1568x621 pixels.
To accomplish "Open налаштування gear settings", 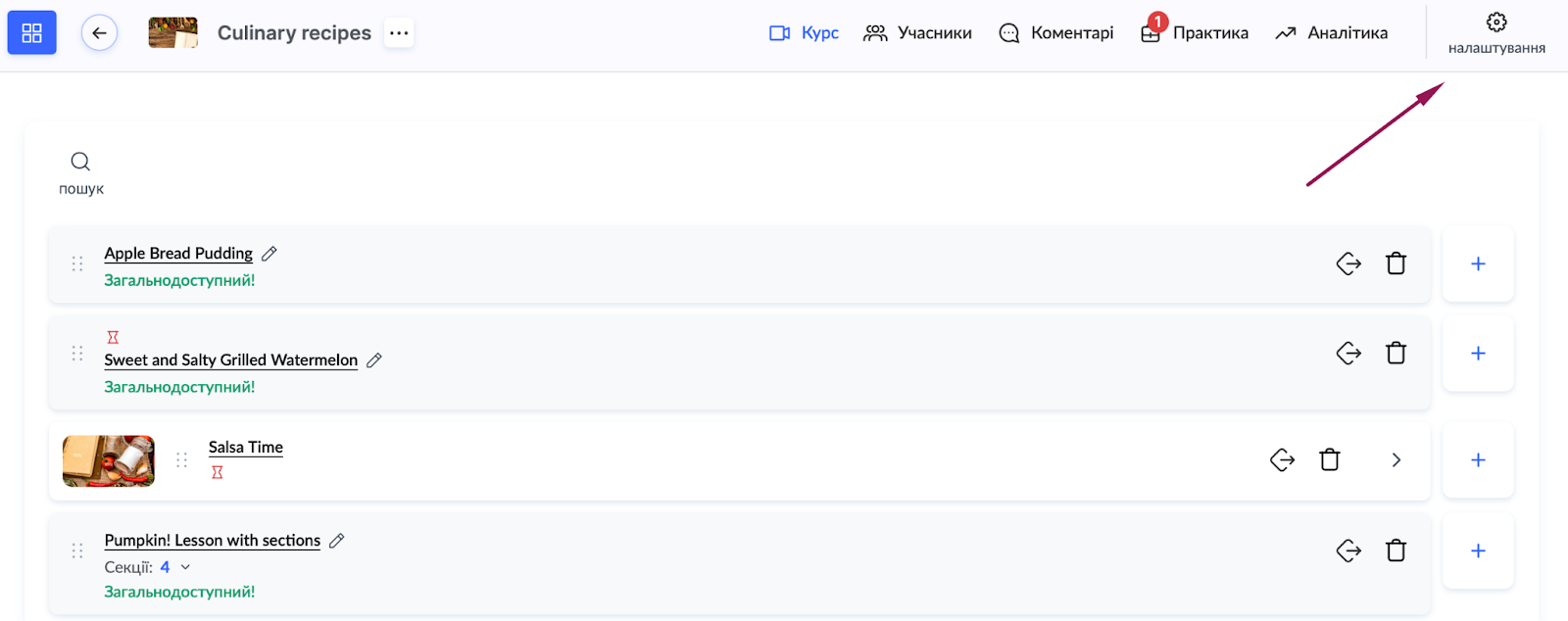I will click(1496, 32).
